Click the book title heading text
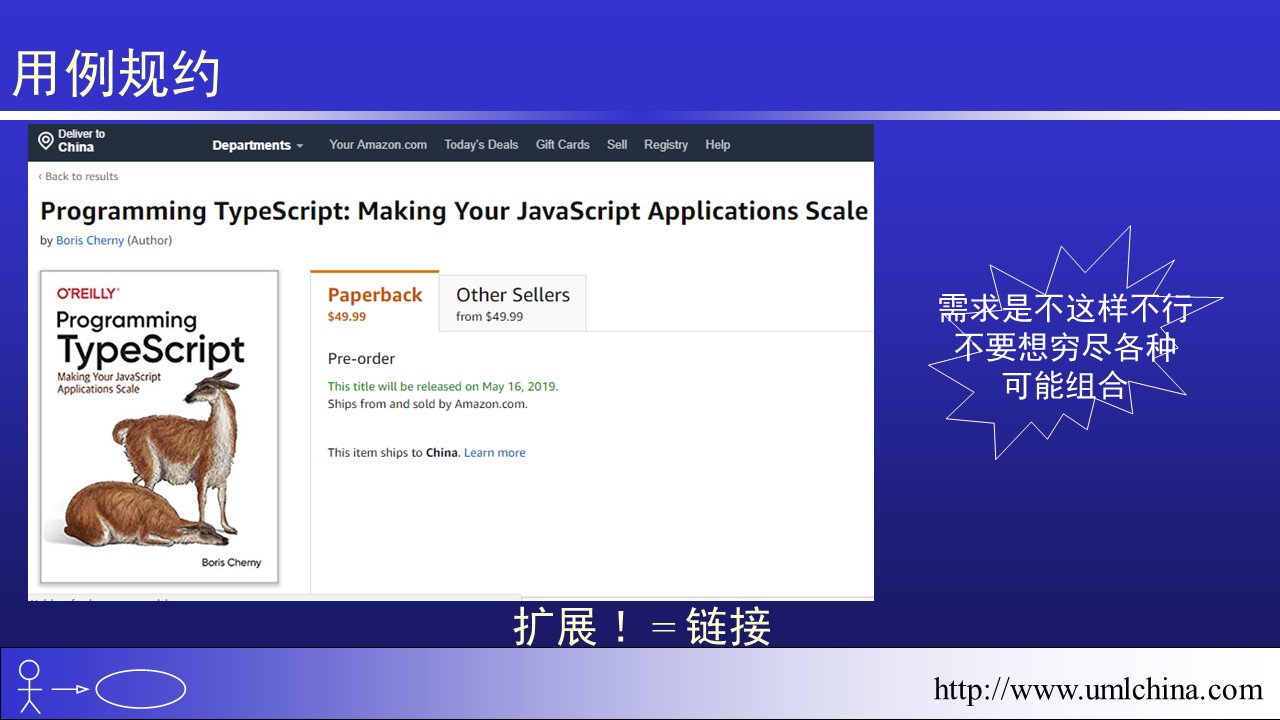This screenshot has width=1280, height=720. (x=454, y=212)
